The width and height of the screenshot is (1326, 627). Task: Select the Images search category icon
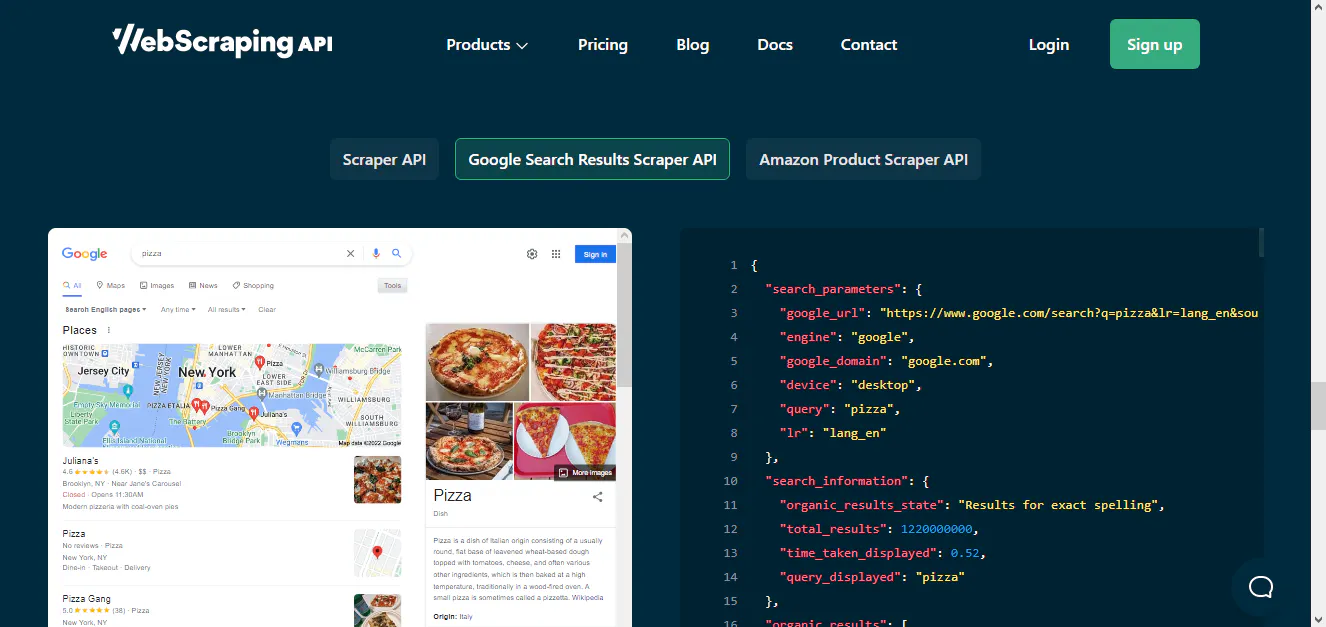point(142,285)
